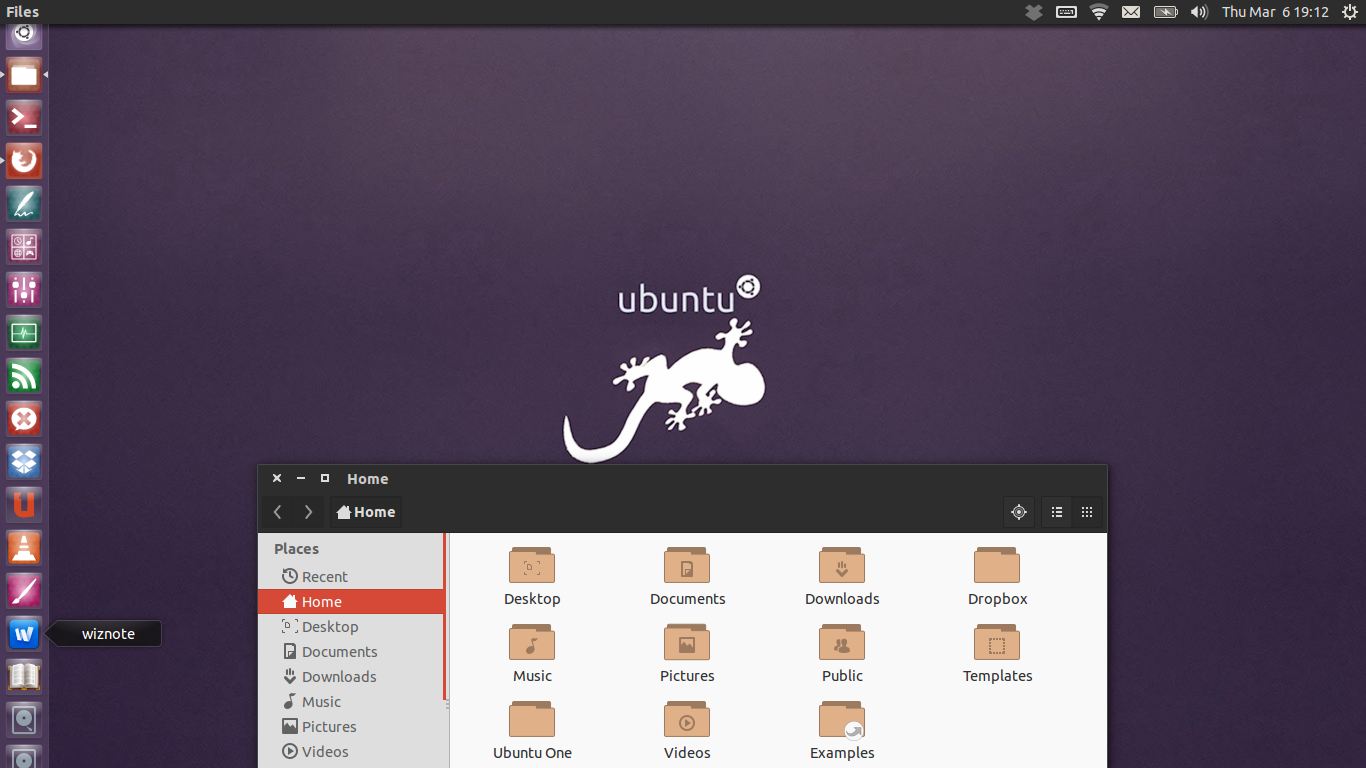Go forward with the right arrow
Screen dimensions: 1366x768
pos(309,512)
